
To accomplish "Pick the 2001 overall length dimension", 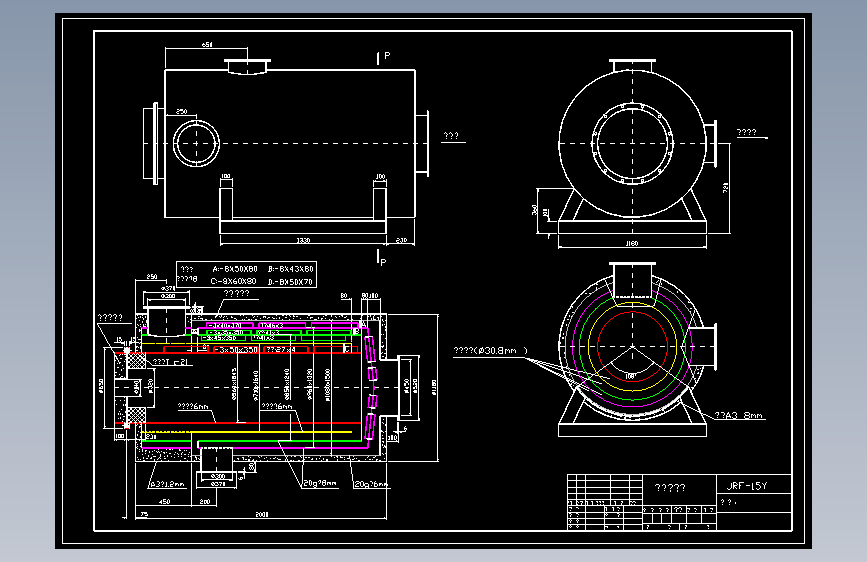I will click(x=262, y=514).
